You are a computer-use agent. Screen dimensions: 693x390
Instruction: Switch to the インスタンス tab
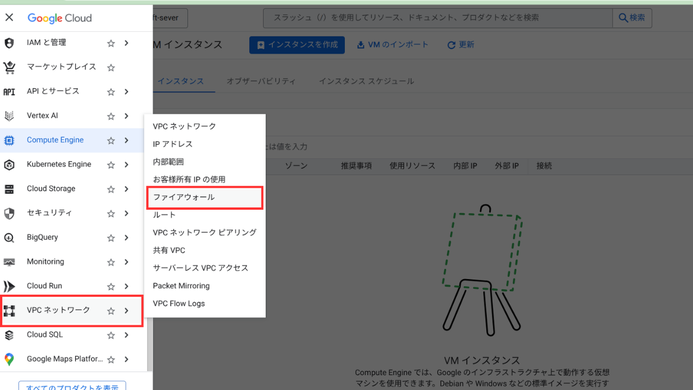181,81
